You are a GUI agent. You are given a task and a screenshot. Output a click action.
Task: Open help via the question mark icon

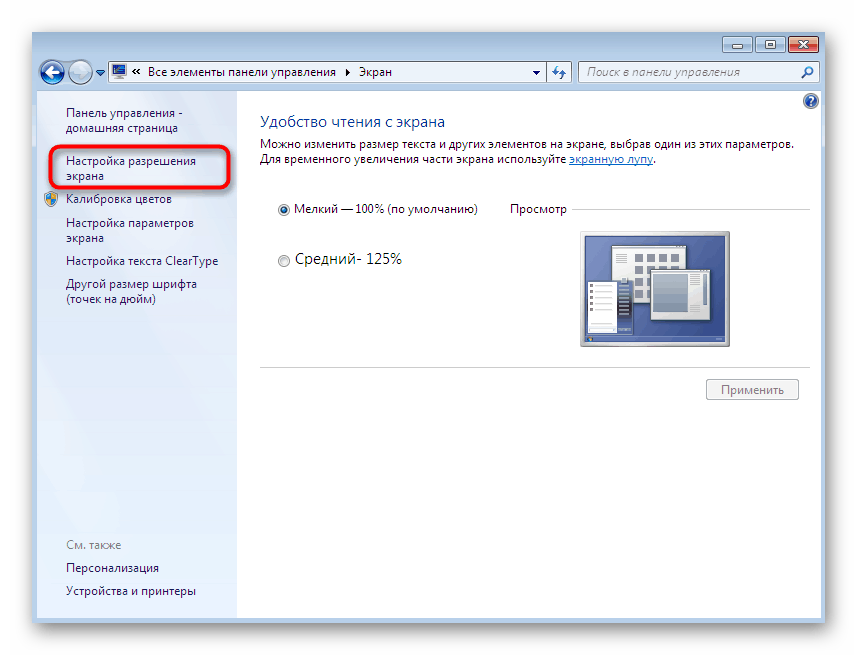coord(810,100)
